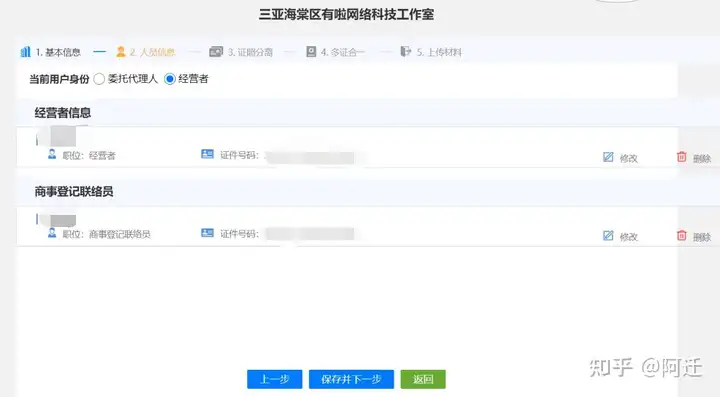Click the basic info step bar-chart icon

[x=26, y=51]
